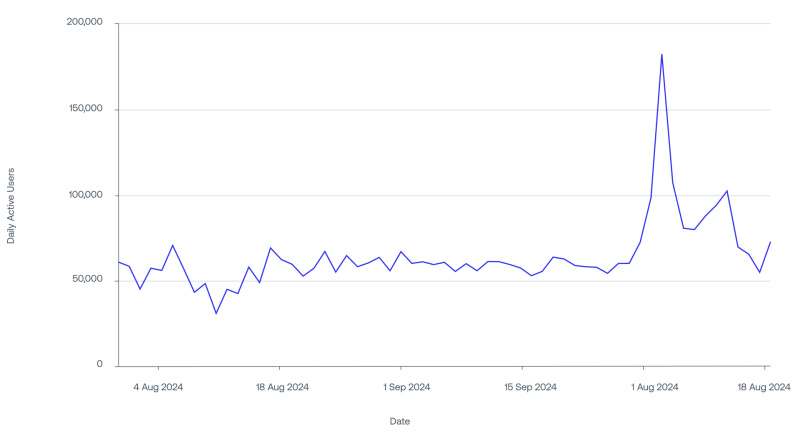Click the line's starting point at left

tap(119, 262)
